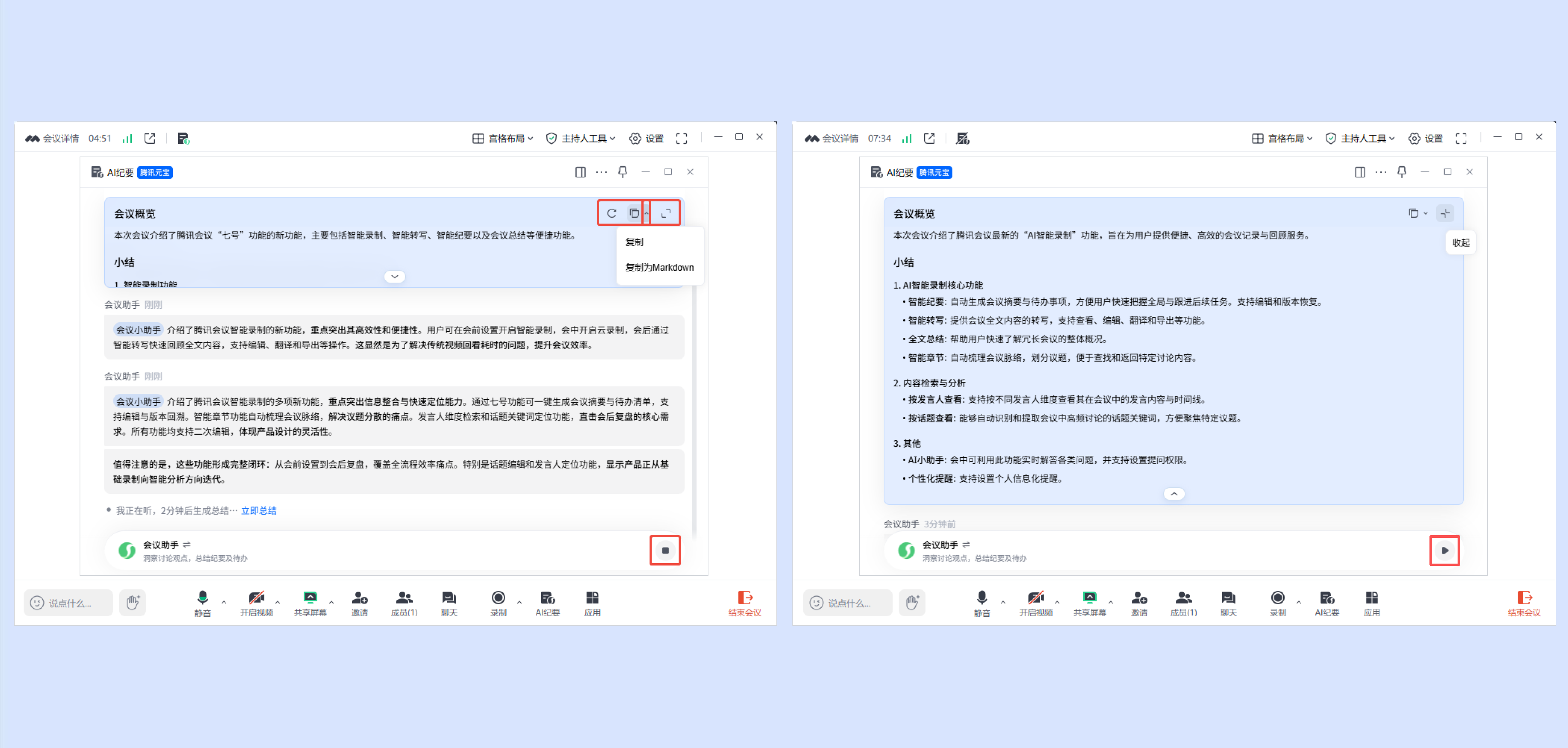
Task: Click the 说点什么 input in the left window
Action: [x=69, y=603]
